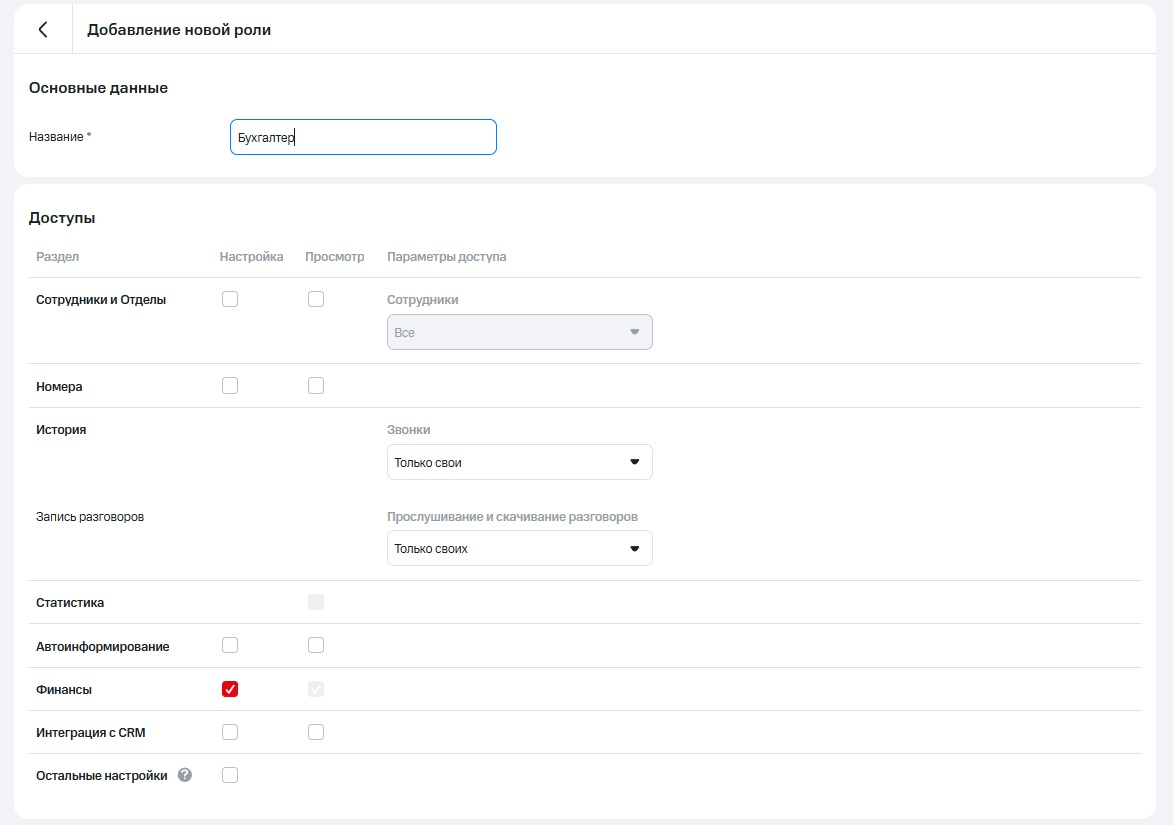Enable Просмотр for Сотрудники и Отделы

(x=316, y=299)
